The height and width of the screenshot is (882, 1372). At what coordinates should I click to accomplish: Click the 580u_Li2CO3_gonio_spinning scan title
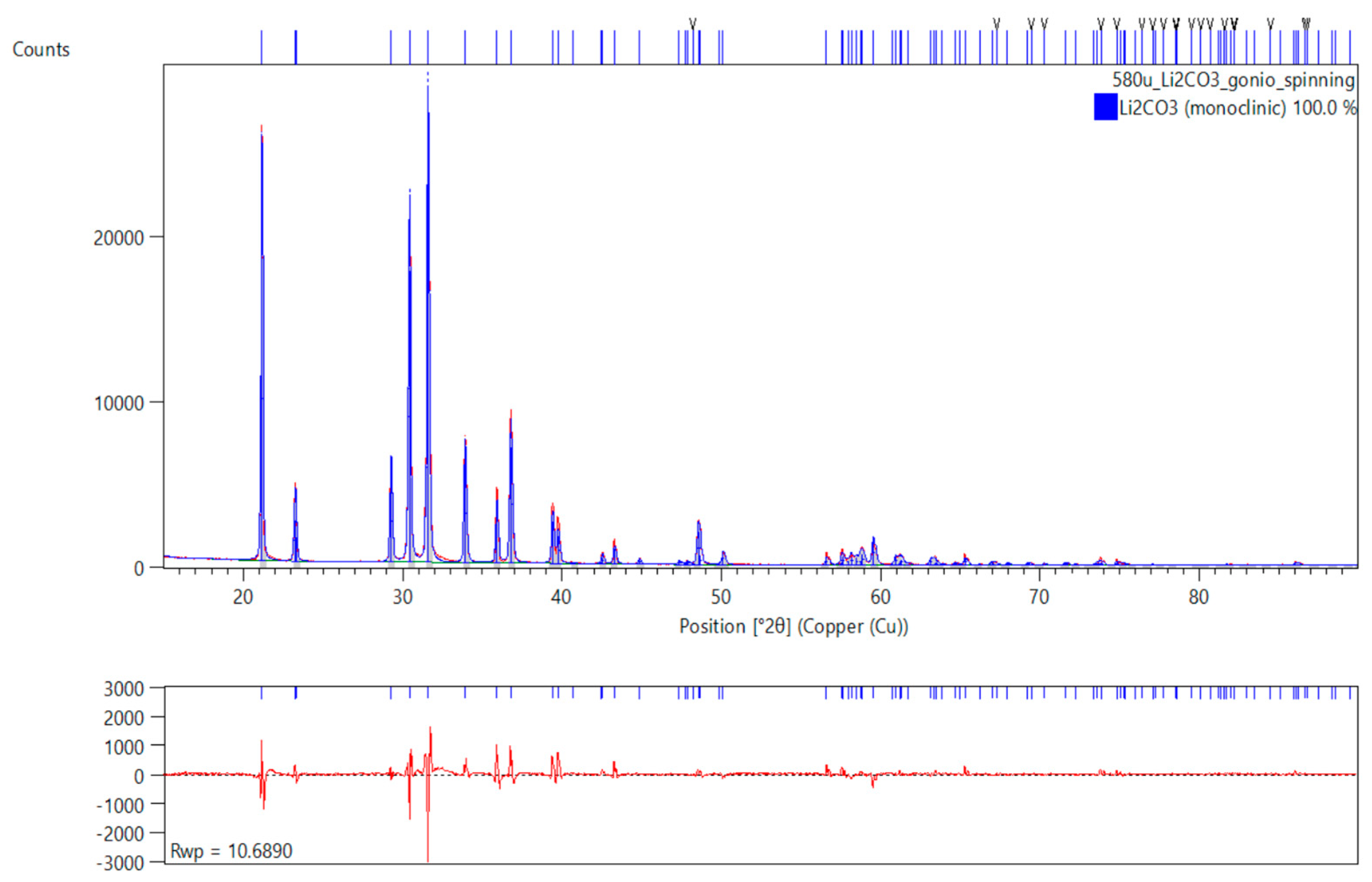[x=1233, y=80]
